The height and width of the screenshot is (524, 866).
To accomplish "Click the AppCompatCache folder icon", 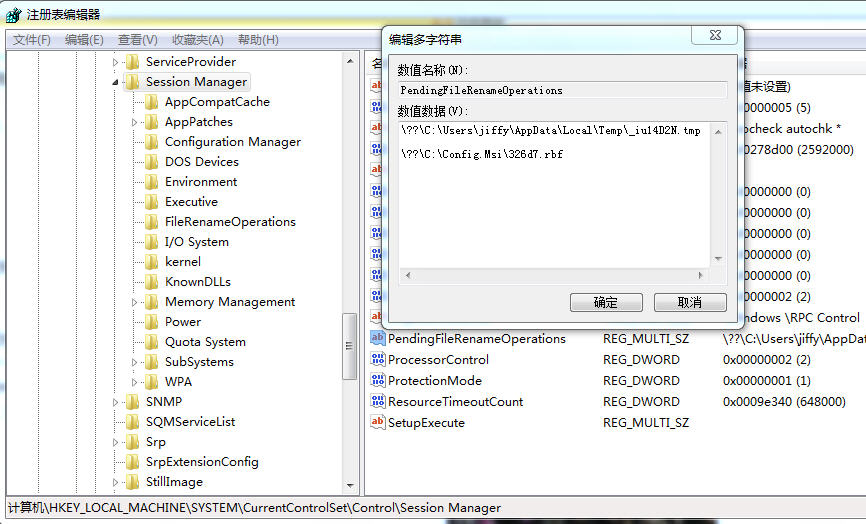I will click(152, 102).
